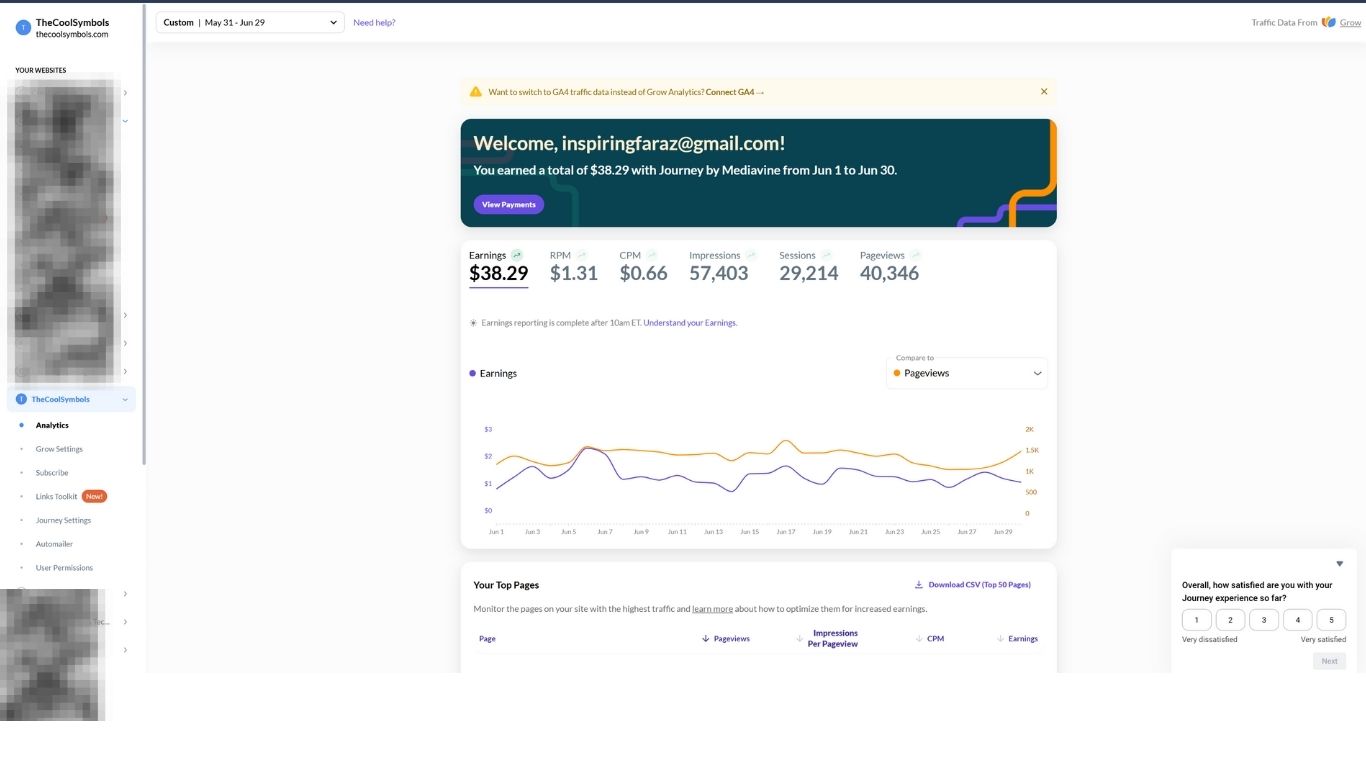1366x768 pixels.
Task: Click the sun icon before the earnings reporting note
Action: pos(474,323)
